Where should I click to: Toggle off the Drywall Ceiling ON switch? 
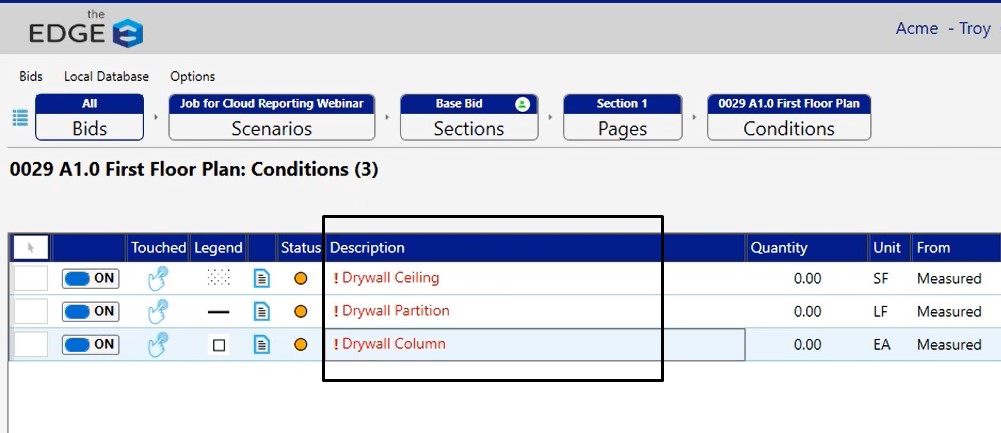(90, 278)
